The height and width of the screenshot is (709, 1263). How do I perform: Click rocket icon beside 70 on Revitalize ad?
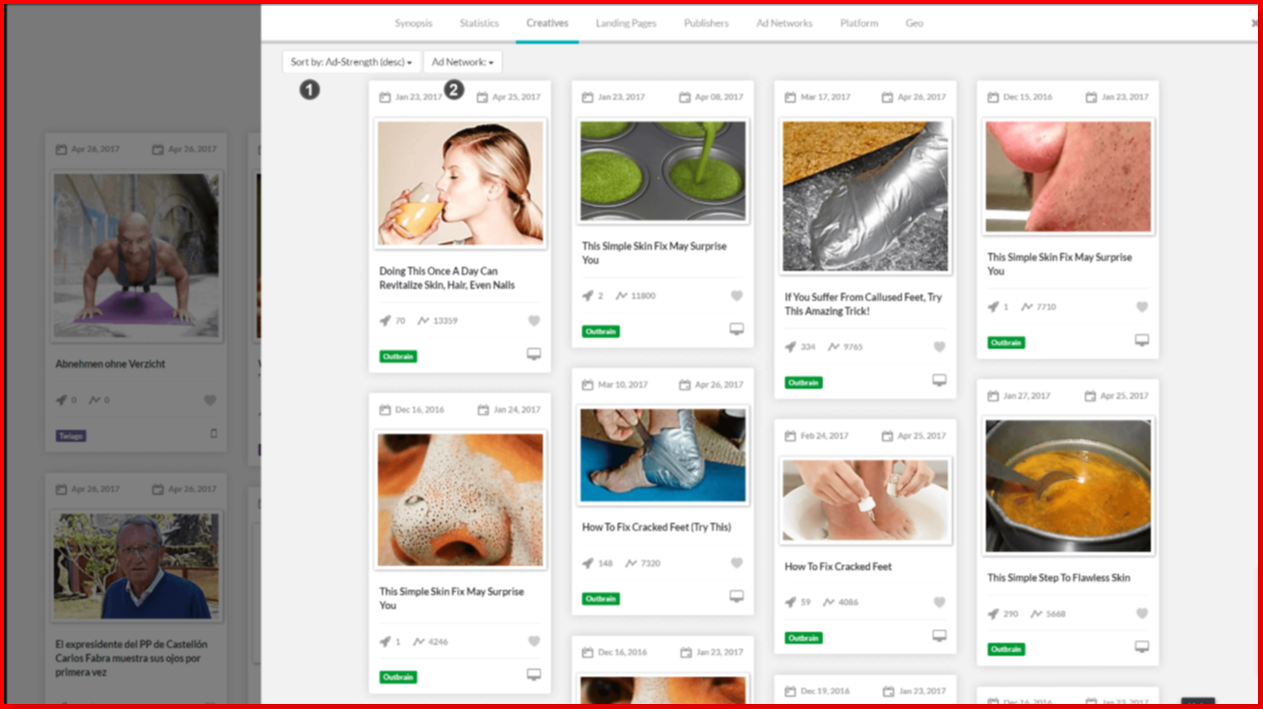[x=385, y=321]
